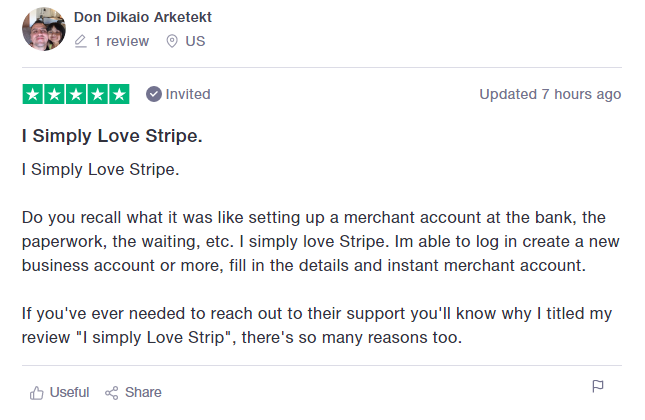Click the second green rating star
645x420 pixels.
tap(54, 94)
